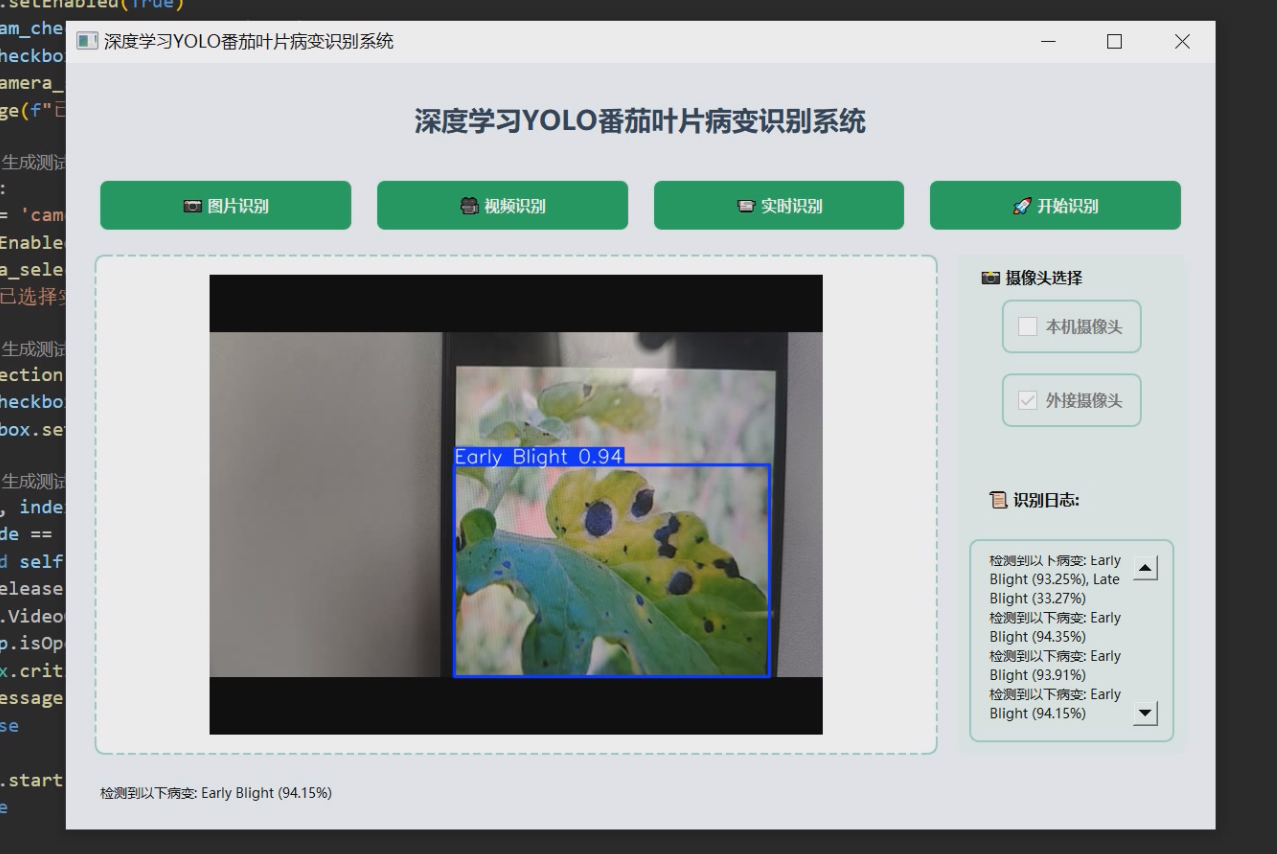Click the log scroll-up arrow
The image size is (1277, 854).
(x=1146, y=568)
